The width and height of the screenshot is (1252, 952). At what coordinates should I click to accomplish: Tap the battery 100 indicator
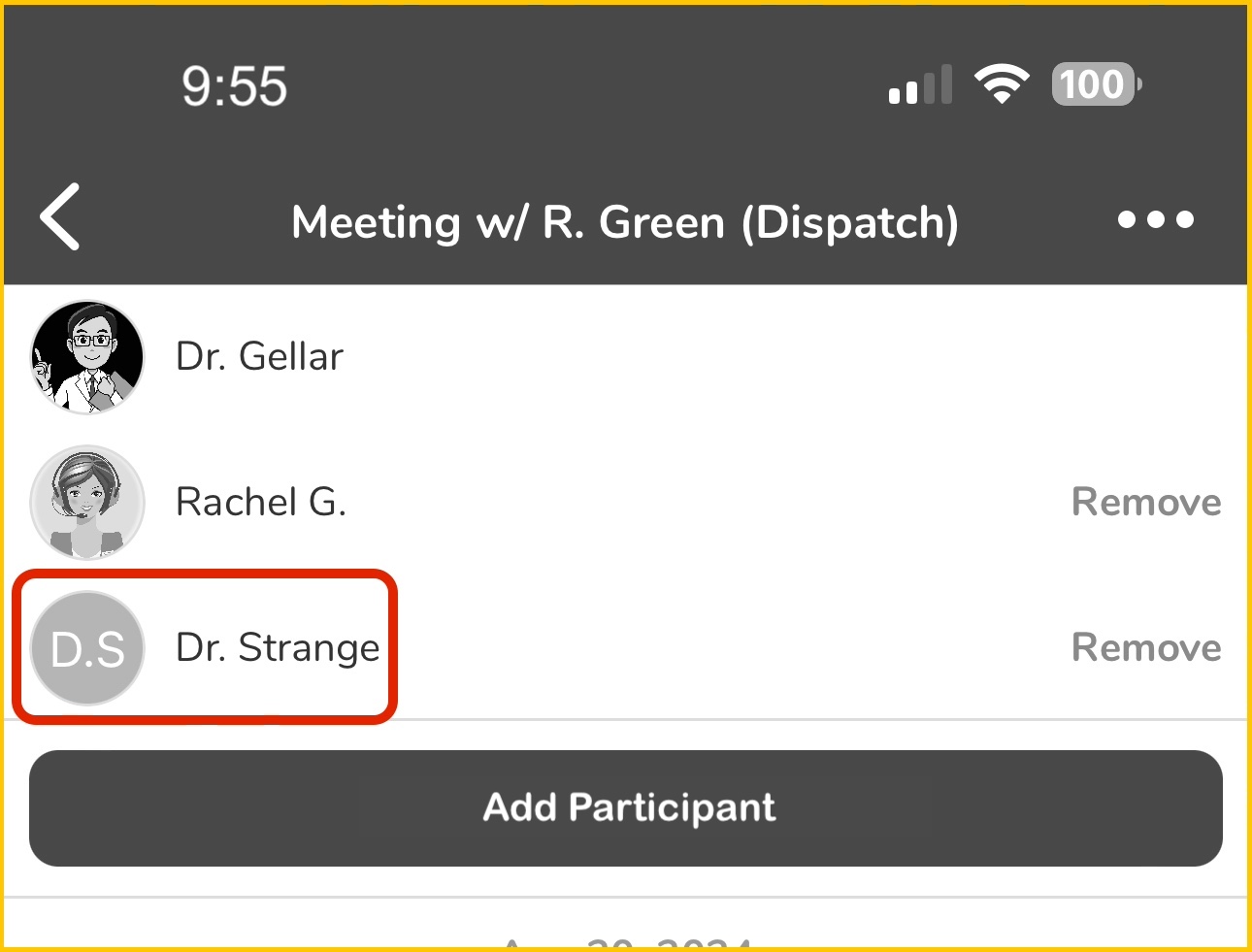coord(1096,84)
